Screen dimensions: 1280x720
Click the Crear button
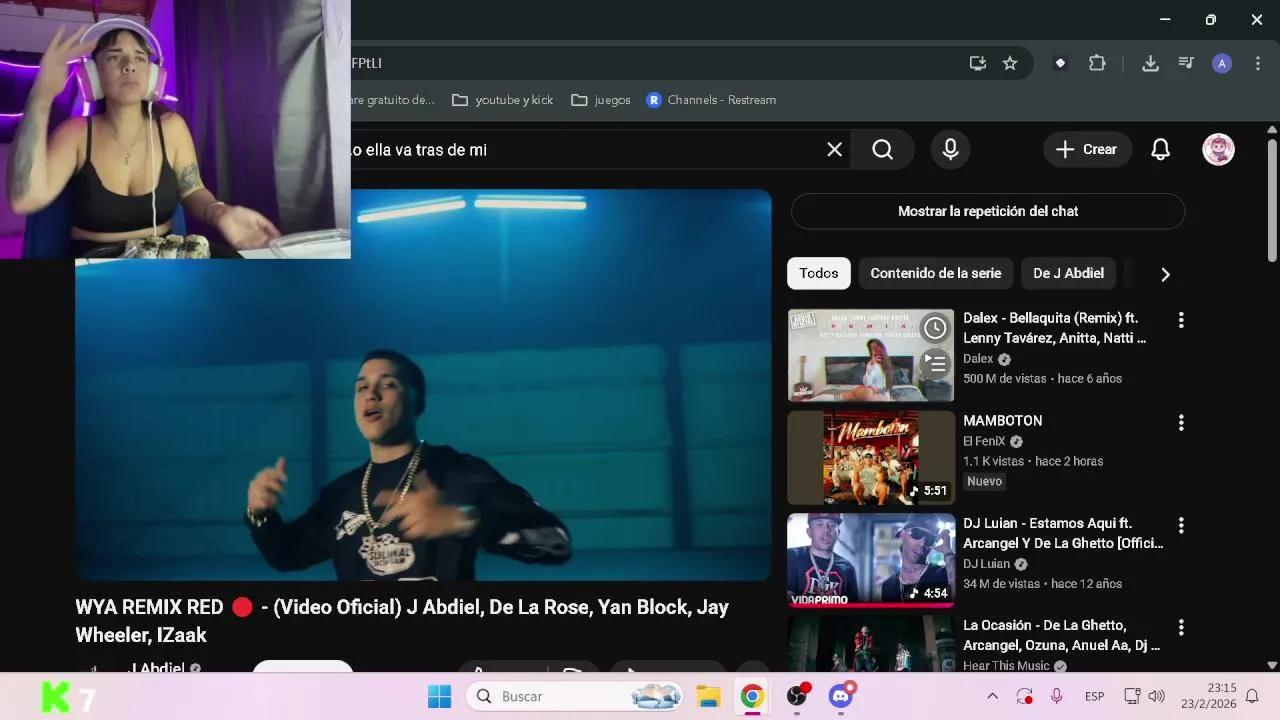coord(1087,150)
